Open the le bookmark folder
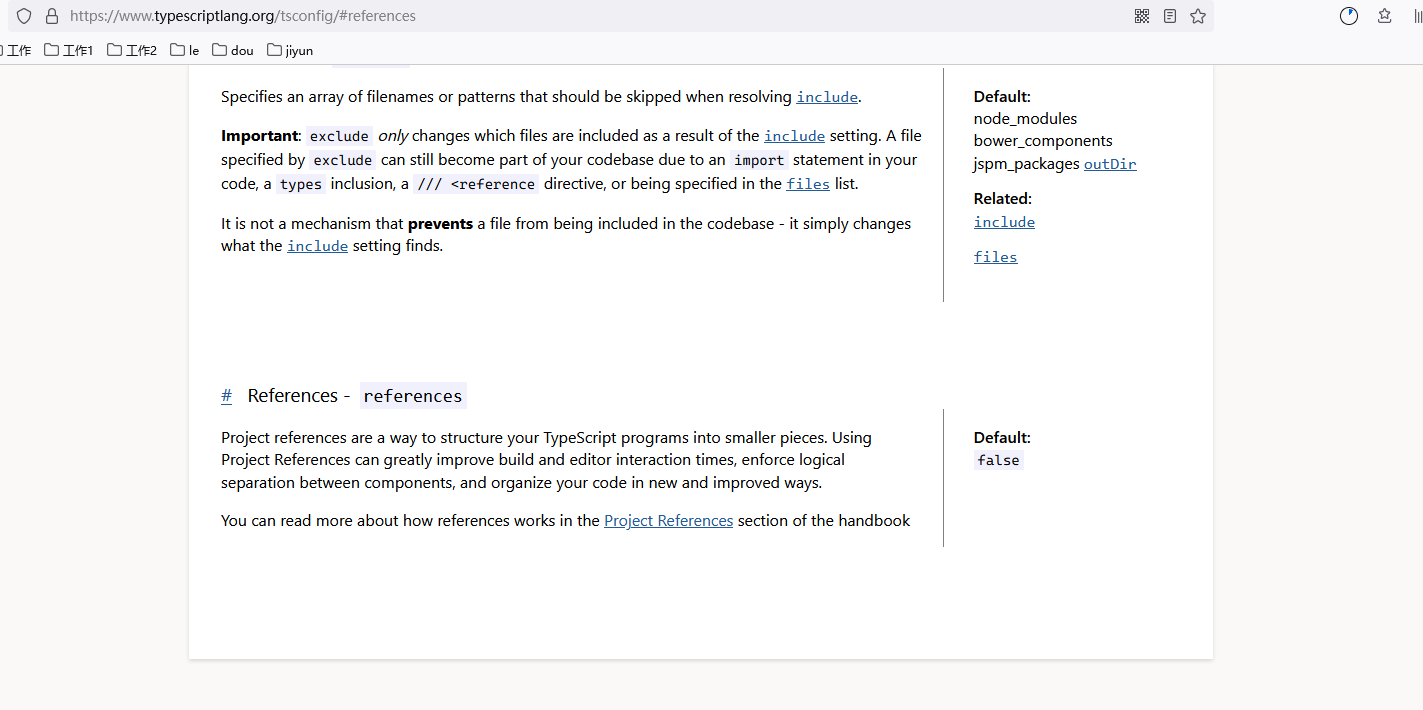1423x710 pixels. coord(185,50)
